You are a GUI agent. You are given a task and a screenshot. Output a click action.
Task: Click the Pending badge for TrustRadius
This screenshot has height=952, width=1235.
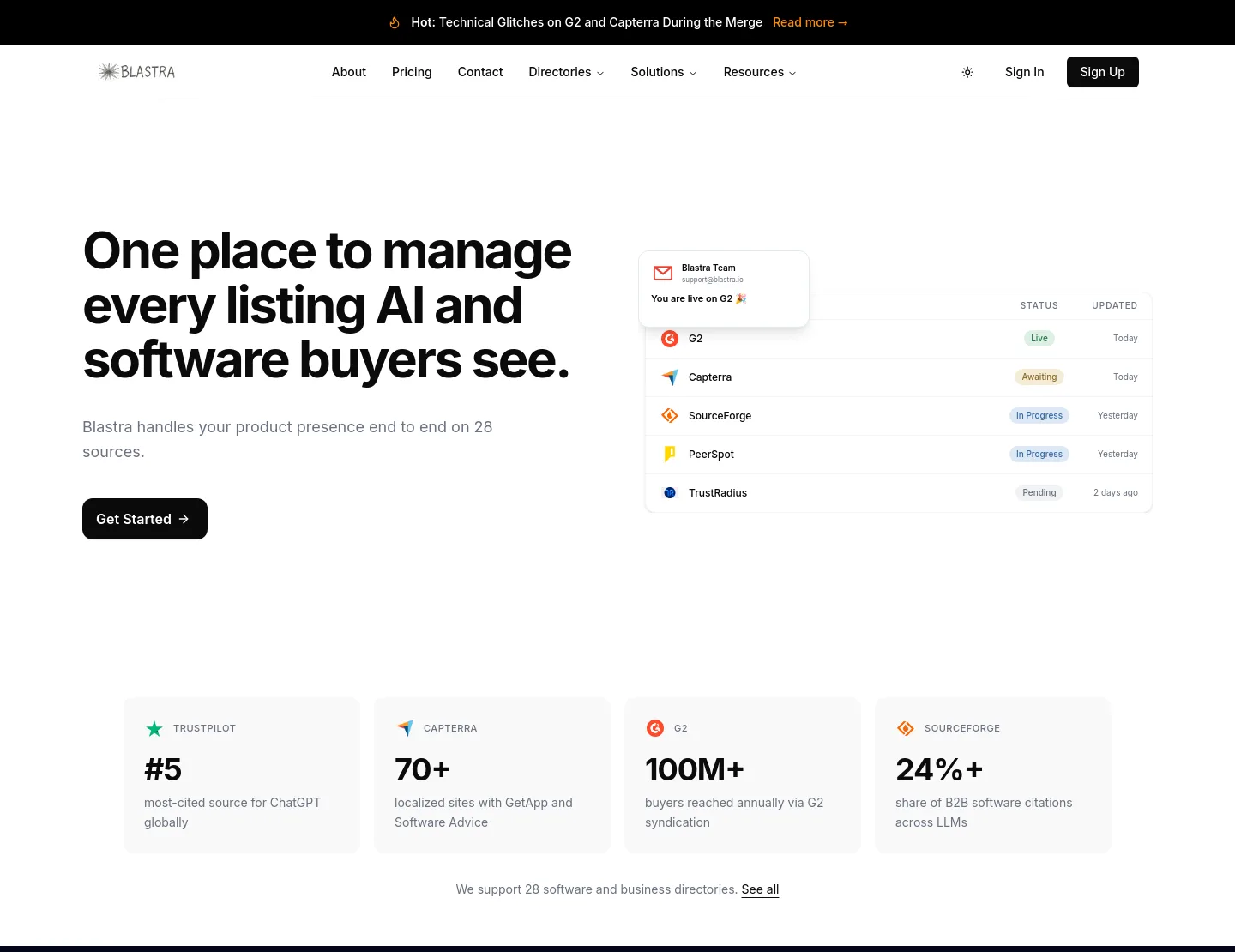coord(1039,493)
